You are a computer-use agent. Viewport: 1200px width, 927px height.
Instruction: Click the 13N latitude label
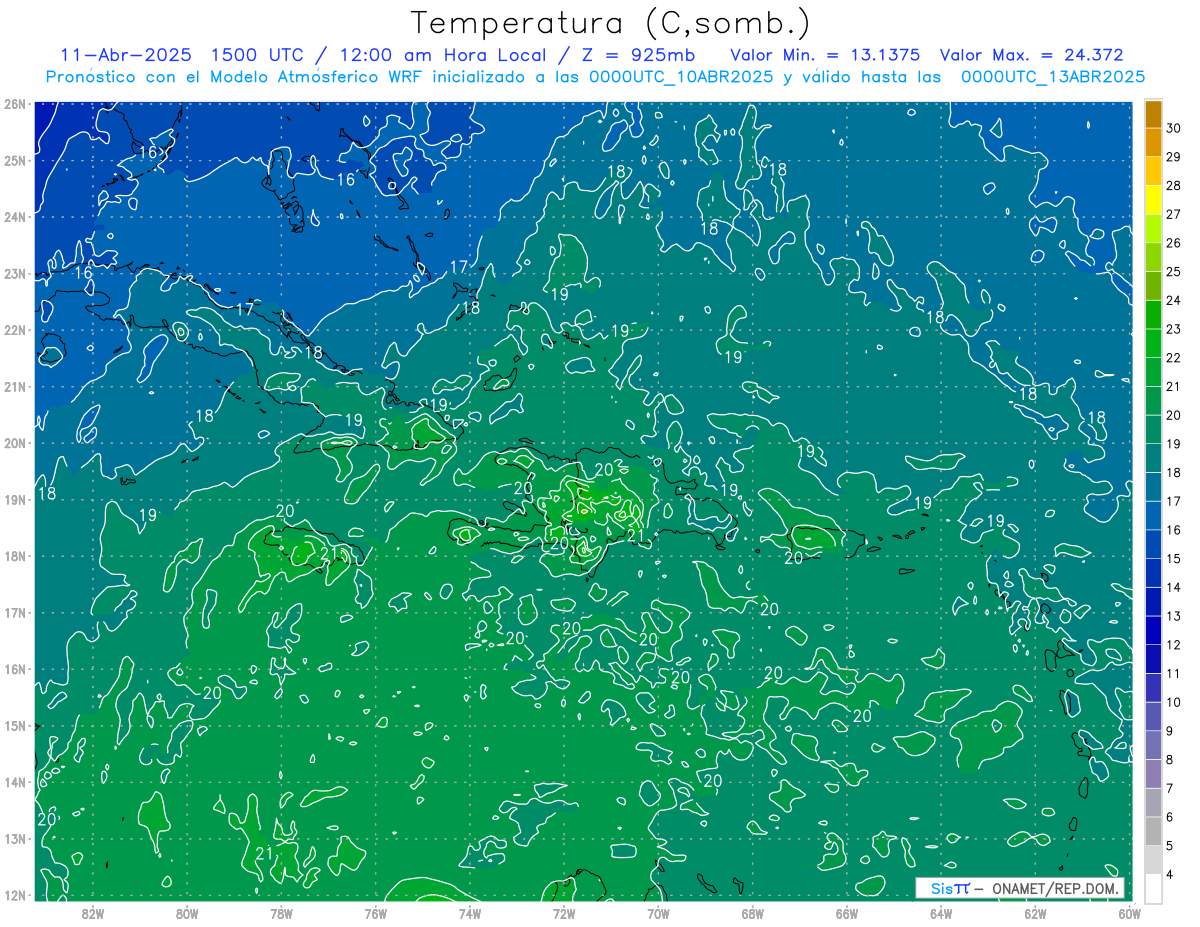[x=14, y=838]
